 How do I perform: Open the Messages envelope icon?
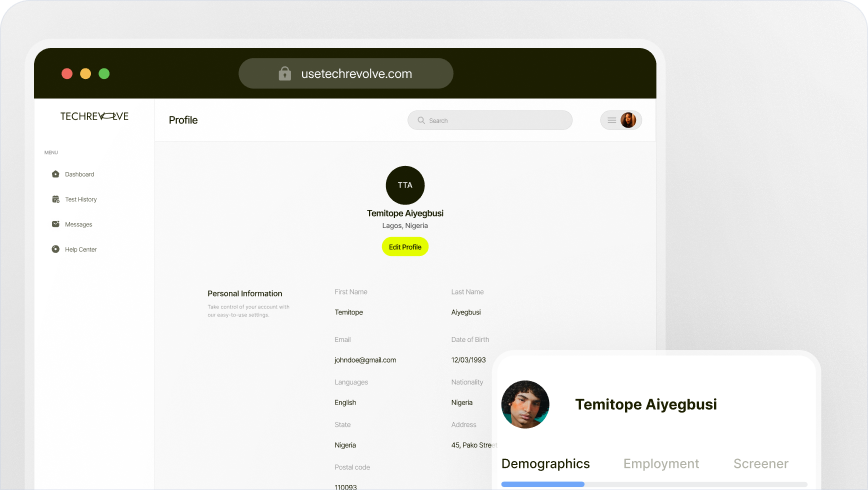(x=55, y=224)
